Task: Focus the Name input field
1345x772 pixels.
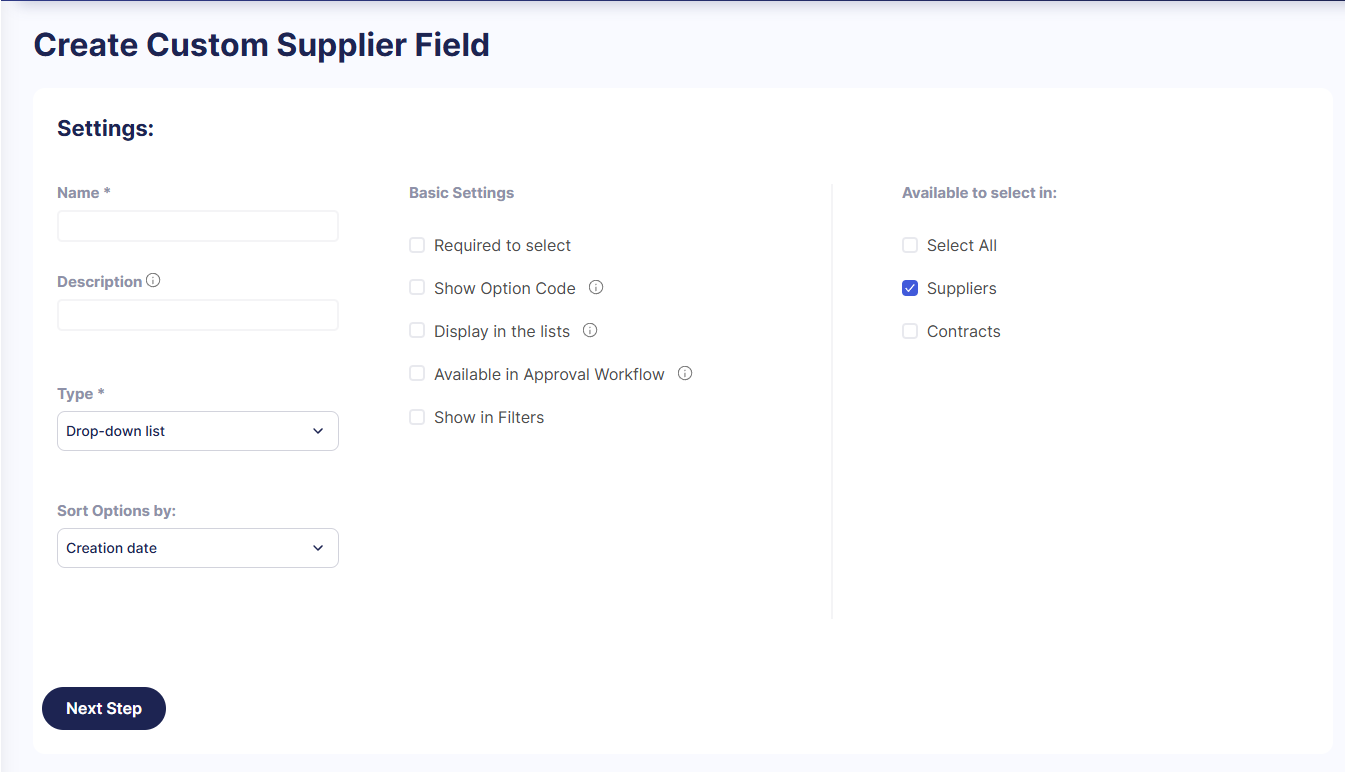Action: 198,226
